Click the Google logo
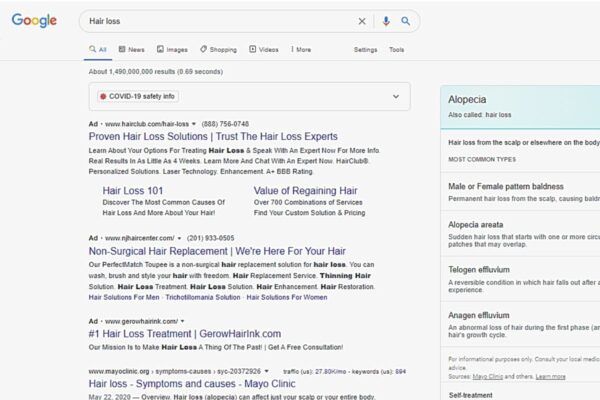The width and height of the screenshot is (600, 400). (34, 20)
